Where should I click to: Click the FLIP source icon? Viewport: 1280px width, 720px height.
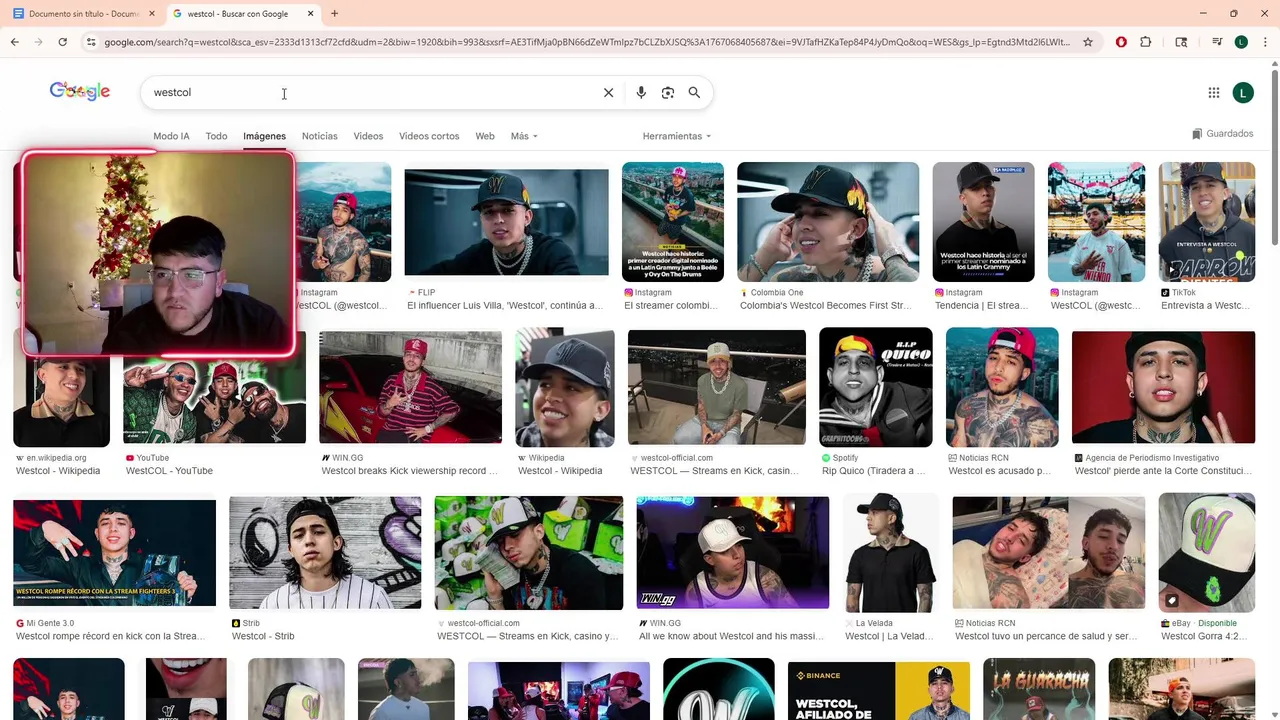click(411, 293)
